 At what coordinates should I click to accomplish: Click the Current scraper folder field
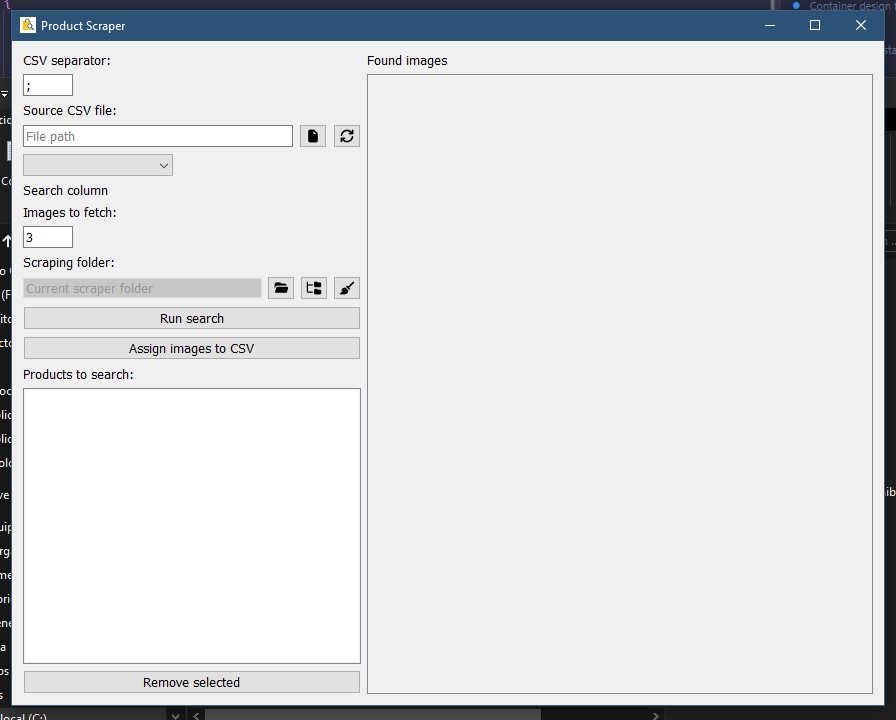(142, 288)
